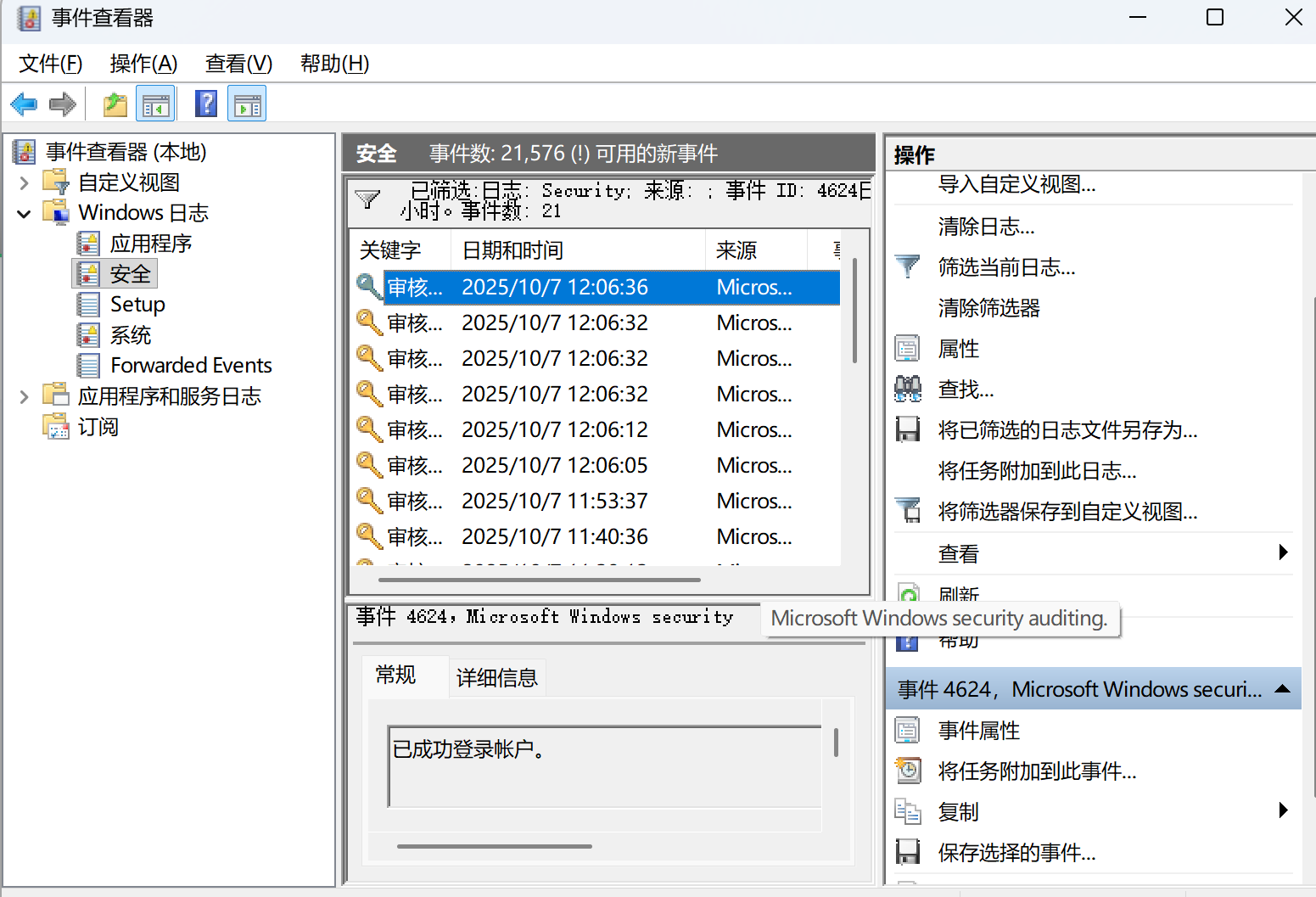Viewport: 1316px width, 897px height.
Task: Click the event list vertical scrollbar
Action: 854,311
